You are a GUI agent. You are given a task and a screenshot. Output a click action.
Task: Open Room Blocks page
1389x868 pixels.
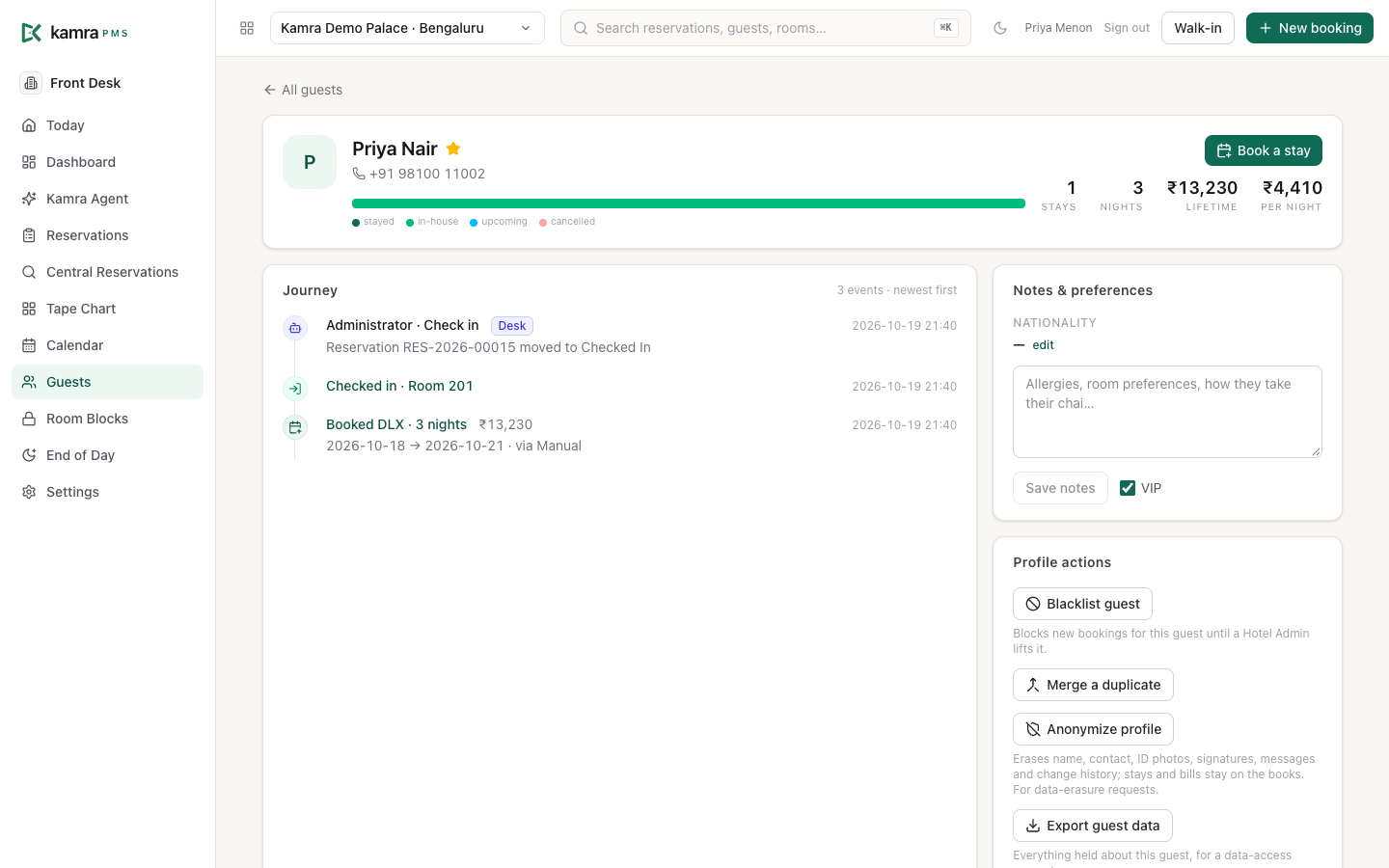107,419
